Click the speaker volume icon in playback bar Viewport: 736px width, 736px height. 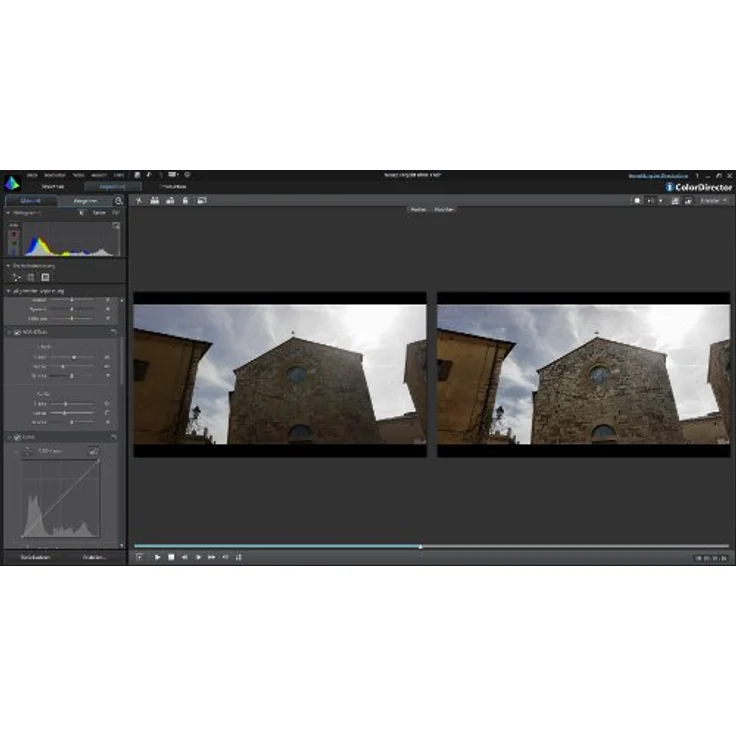(x=225, y=557)
